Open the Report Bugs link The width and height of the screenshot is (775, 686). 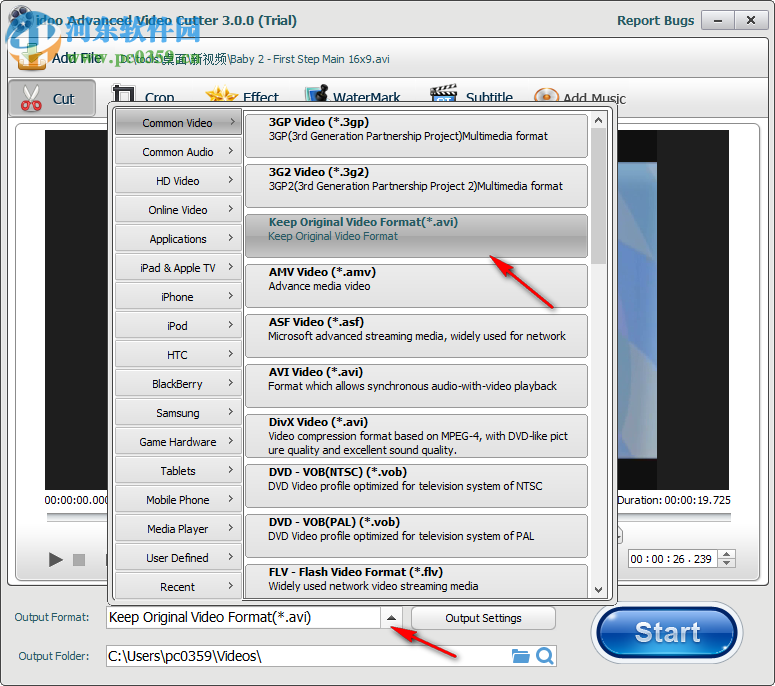pyautogui.click(x=655, y=21)
